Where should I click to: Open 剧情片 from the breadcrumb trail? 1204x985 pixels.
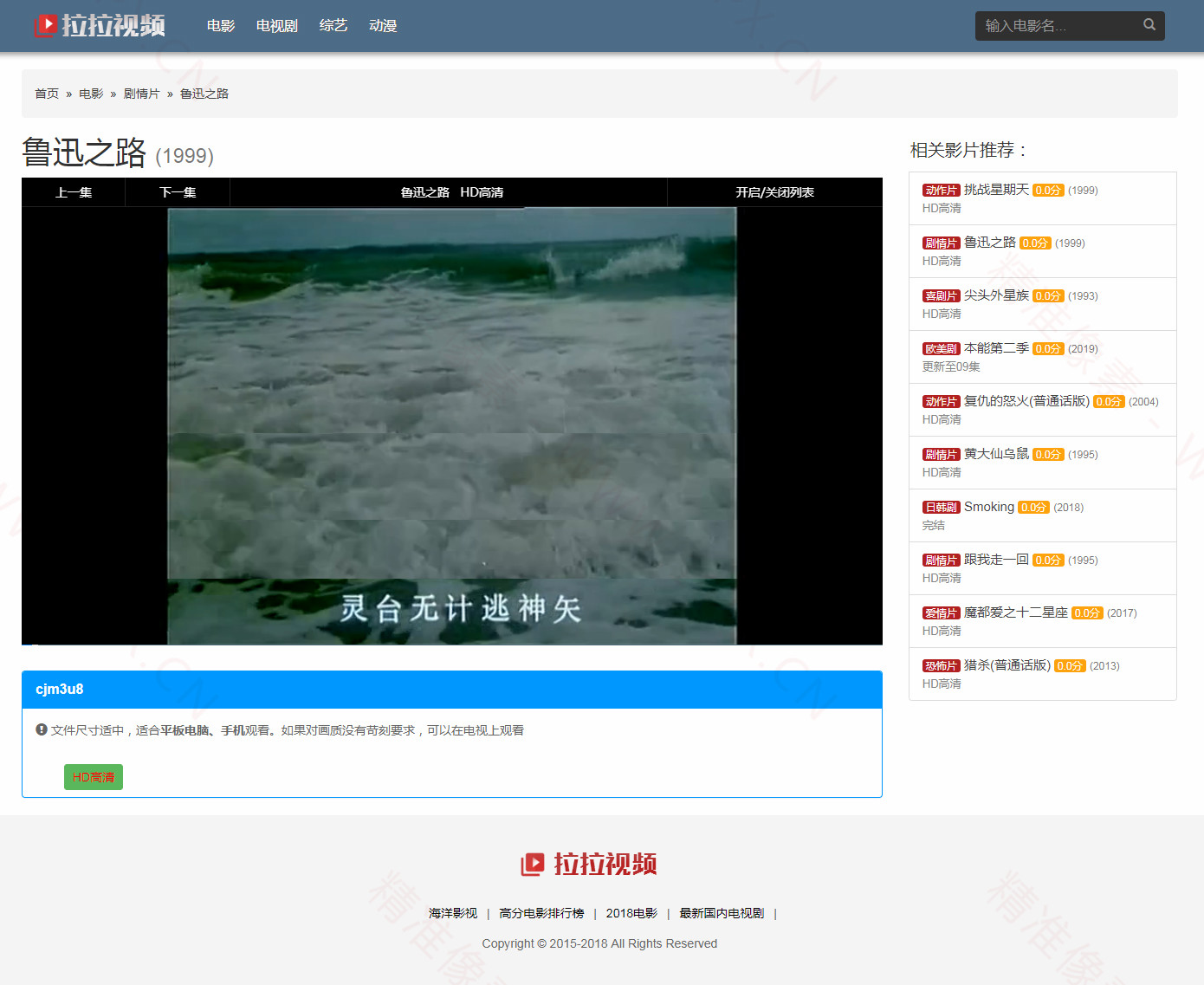pos(142,94)
